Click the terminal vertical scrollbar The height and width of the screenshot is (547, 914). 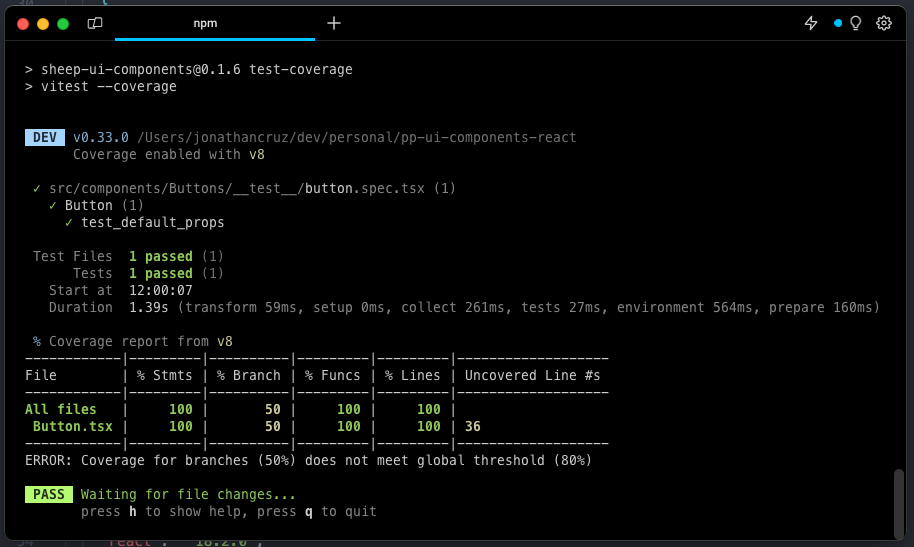click(x=898, y=504)
